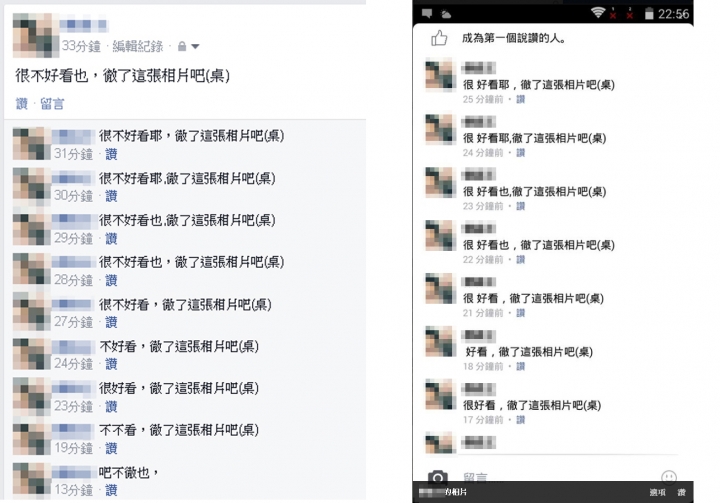Tap the battery icon in the status bar

click(x=648, y=14)
